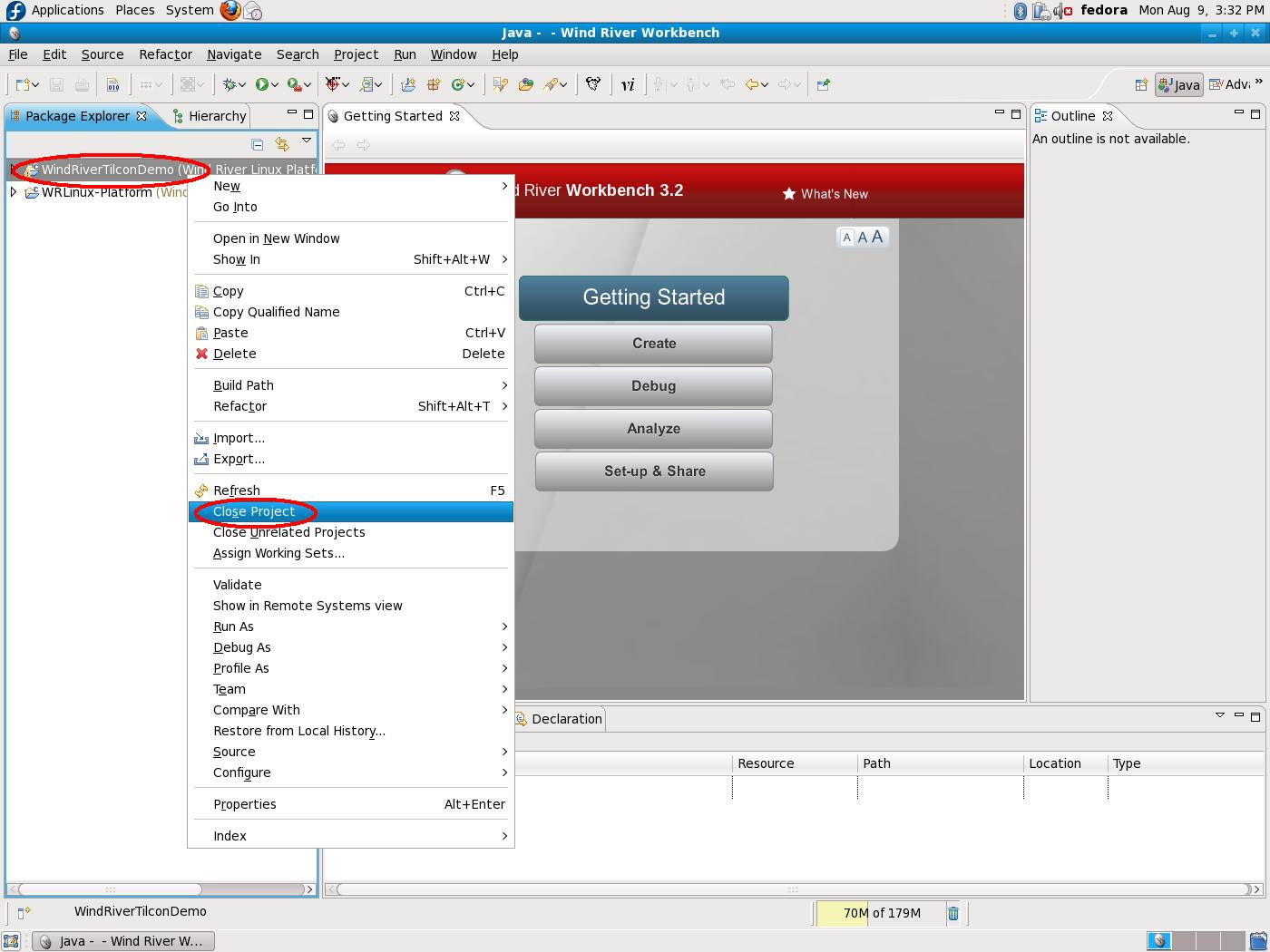
Task: Click the Search flashlight toolbar icon
Action: click(551, 84)
